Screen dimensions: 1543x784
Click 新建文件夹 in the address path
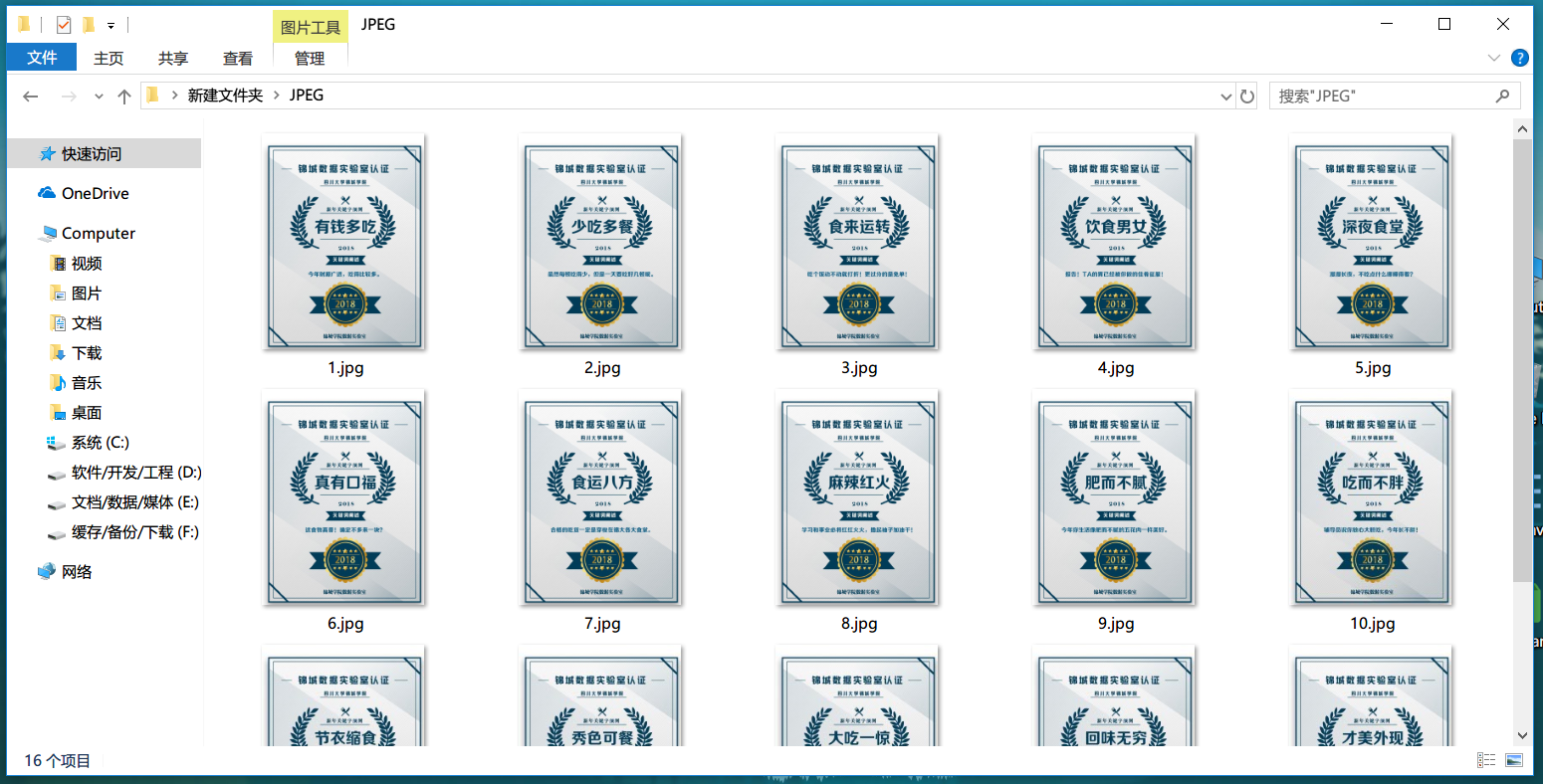(226, 96)
